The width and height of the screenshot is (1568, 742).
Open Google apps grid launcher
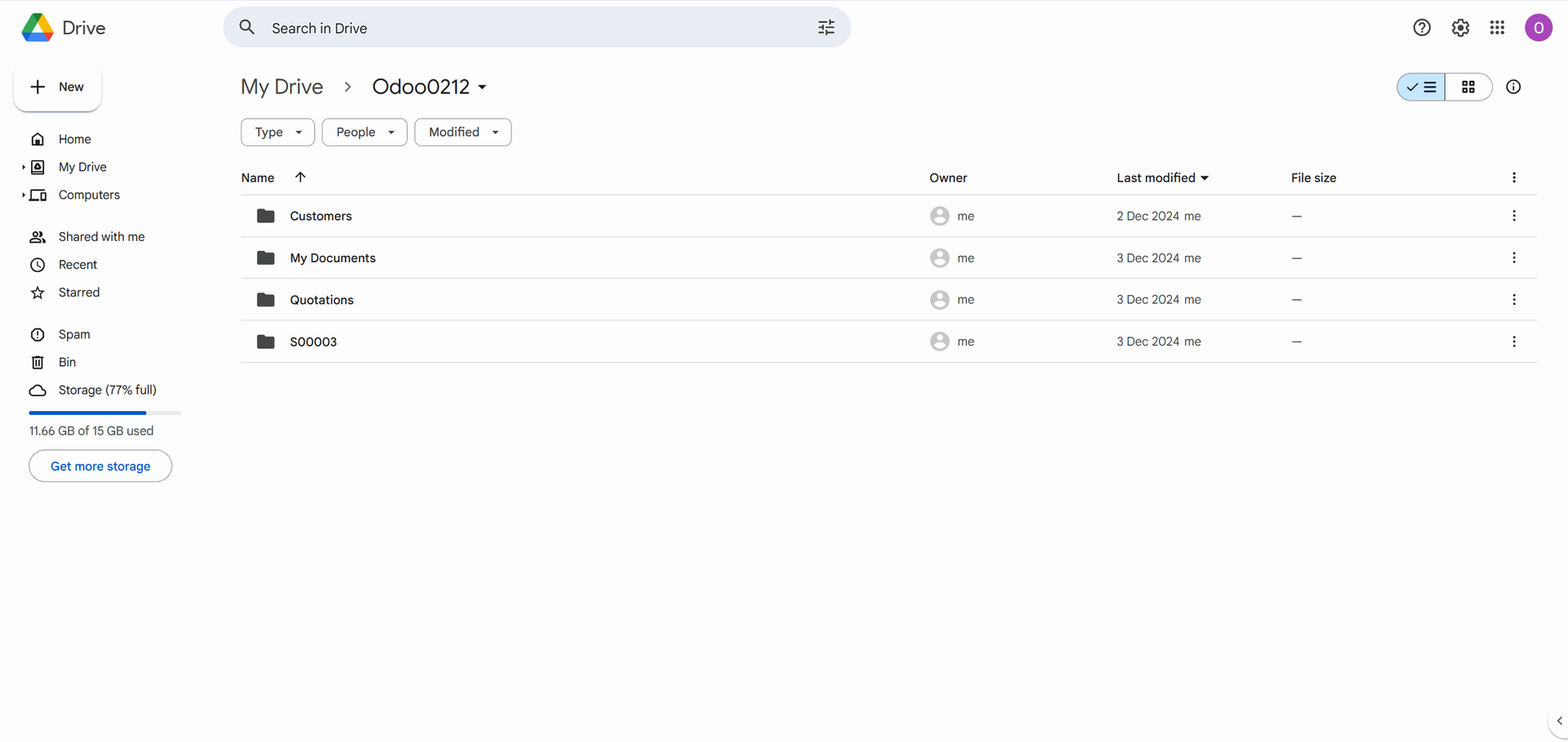tap(1497, 28)
